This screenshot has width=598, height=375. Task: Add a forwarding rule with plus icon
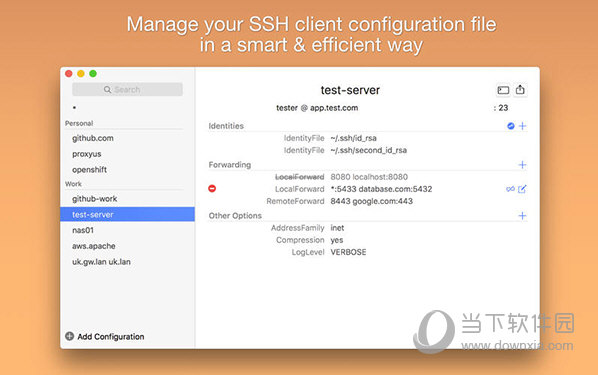[522, 165]
